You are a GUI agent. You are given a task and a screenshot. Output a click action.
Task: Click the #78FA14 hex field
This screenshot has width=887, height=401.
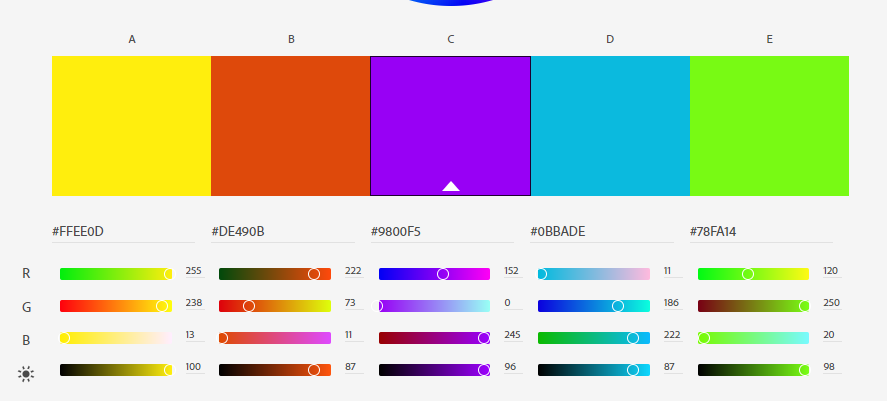coord(761,232)
